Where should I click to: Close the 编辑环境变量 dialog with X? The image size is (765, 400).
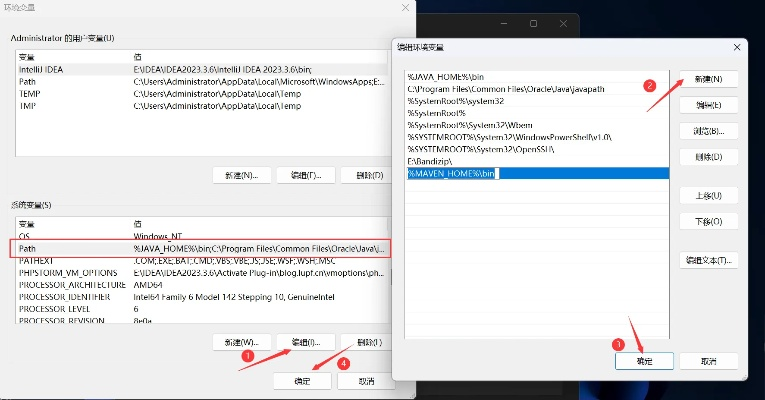pos(737,47)
